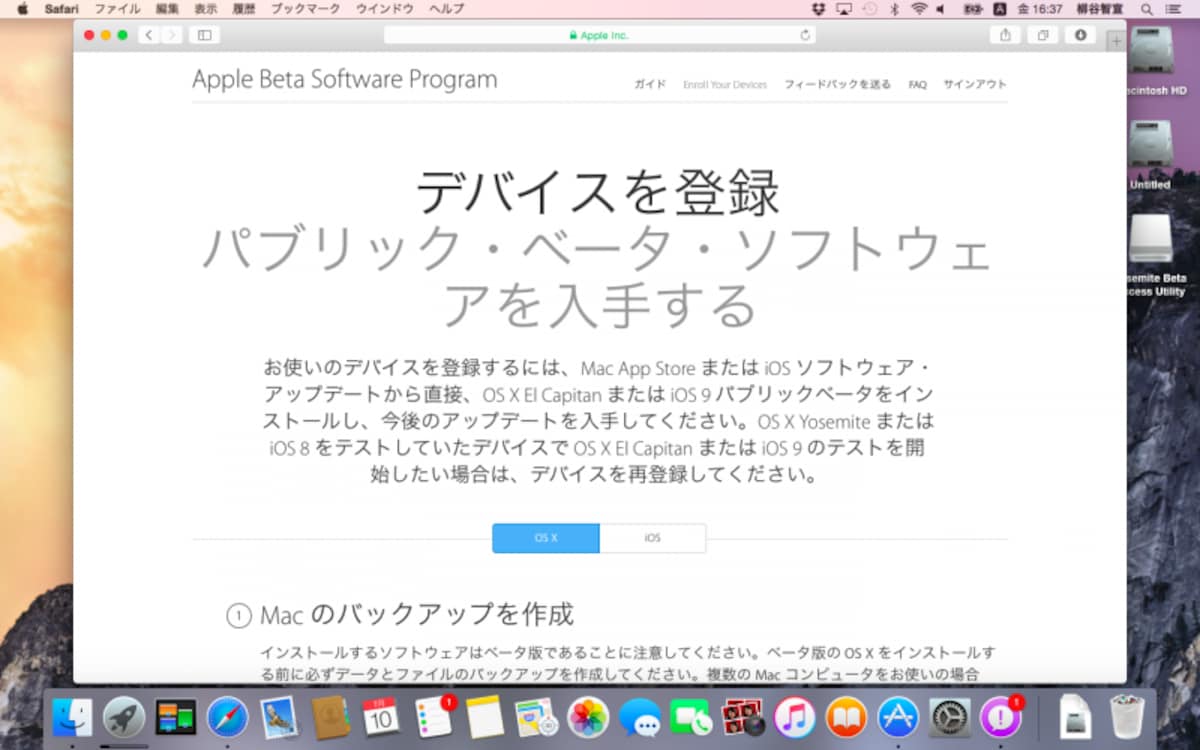Go forward with Safari's forward arrow

point(172,35)
